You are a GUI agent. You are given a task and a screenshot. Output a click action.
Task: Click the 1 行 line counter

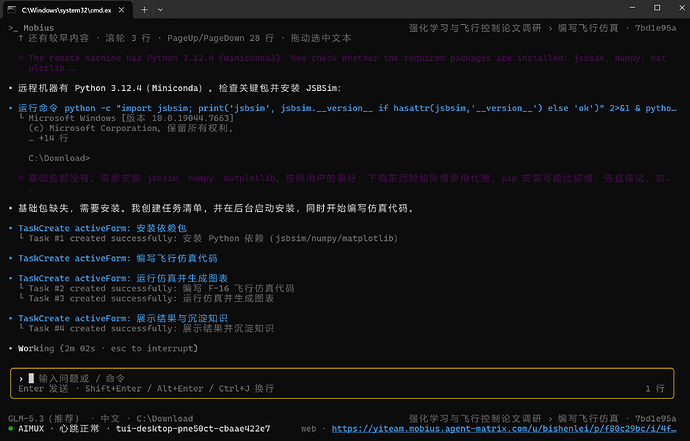(x=655, y=389)
